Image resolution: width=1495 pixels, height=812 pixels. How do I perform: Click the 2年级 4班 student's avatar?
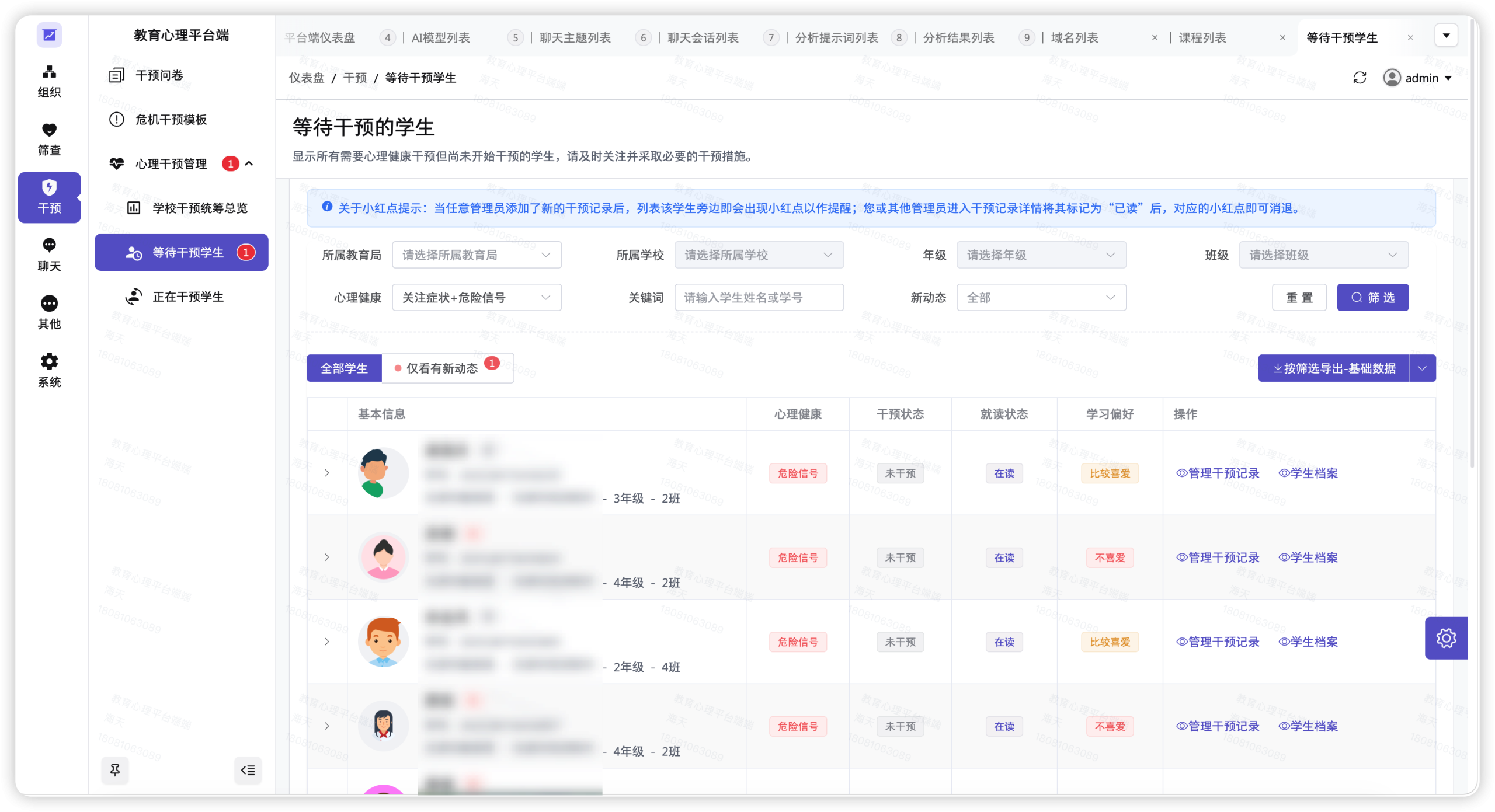[383, 641]
